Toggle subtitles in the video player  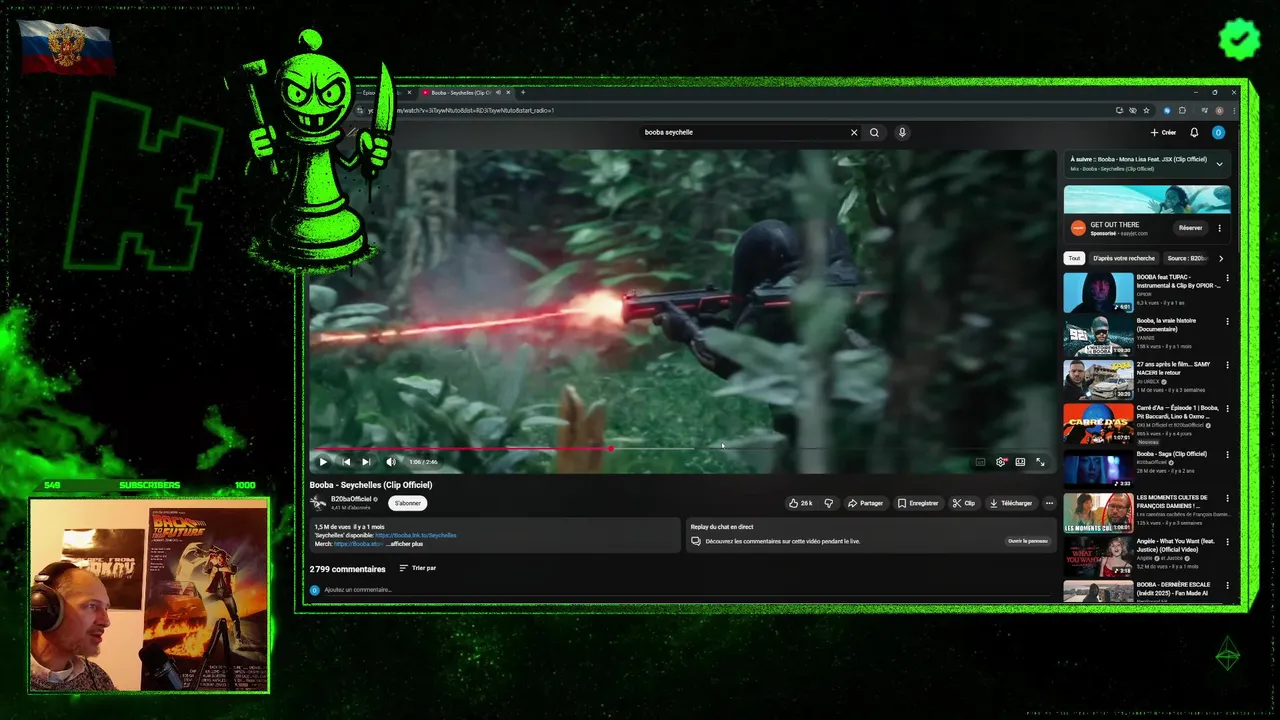pyautogui.click(x=980, y=462)
